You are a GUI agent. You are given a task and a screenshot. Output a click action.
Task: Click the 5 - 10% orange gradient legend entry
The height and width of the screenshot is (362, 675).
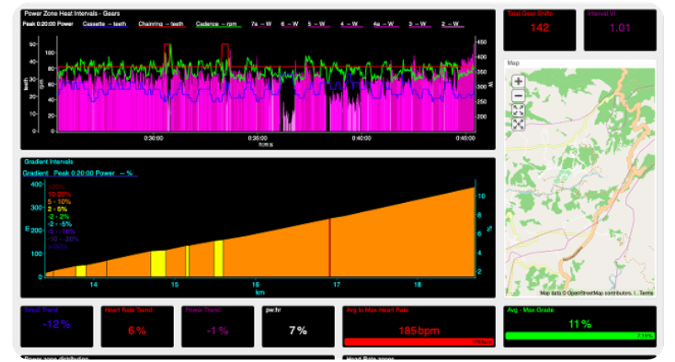59,201
